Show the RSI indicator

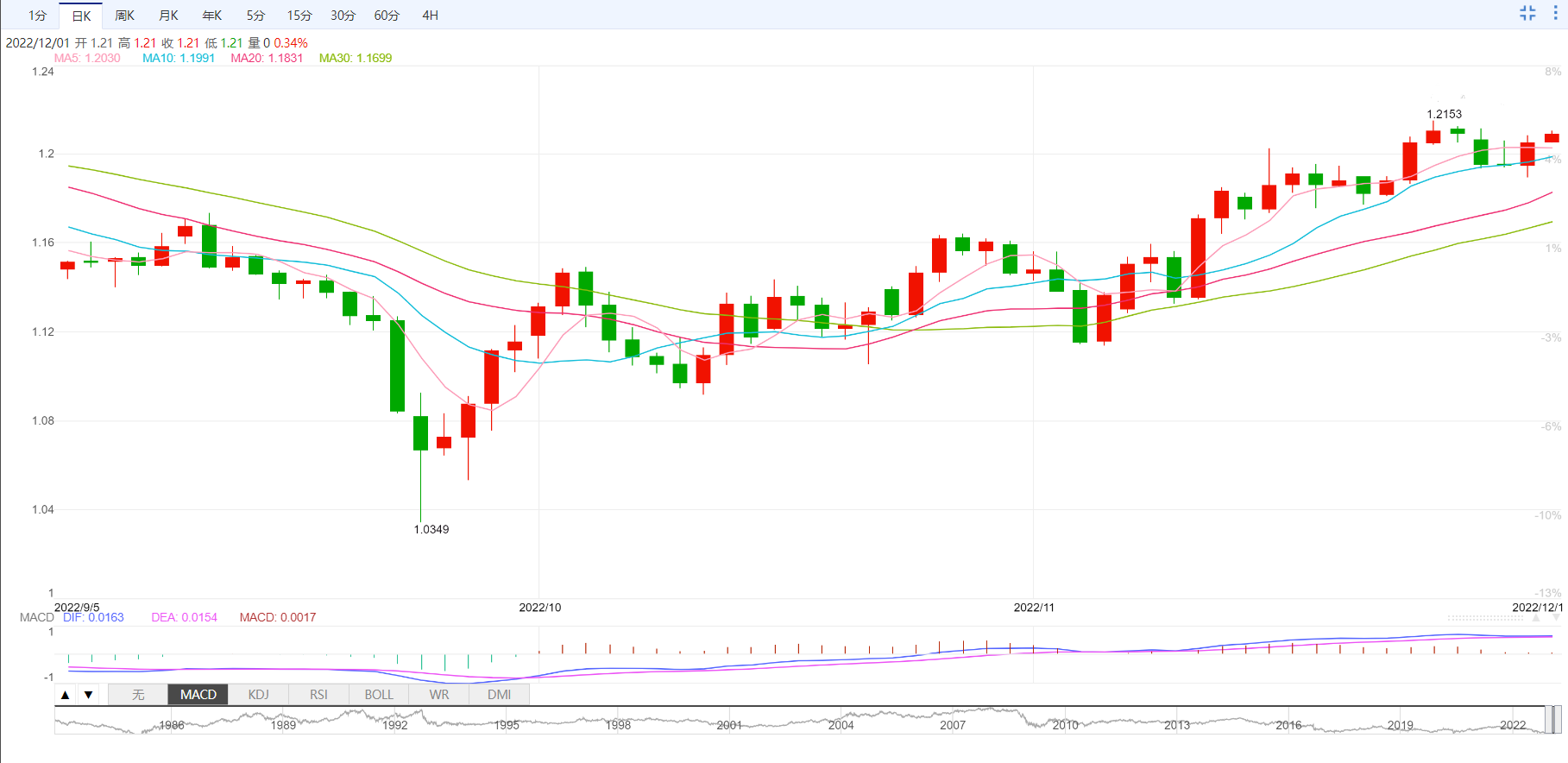tap(318, 695)
